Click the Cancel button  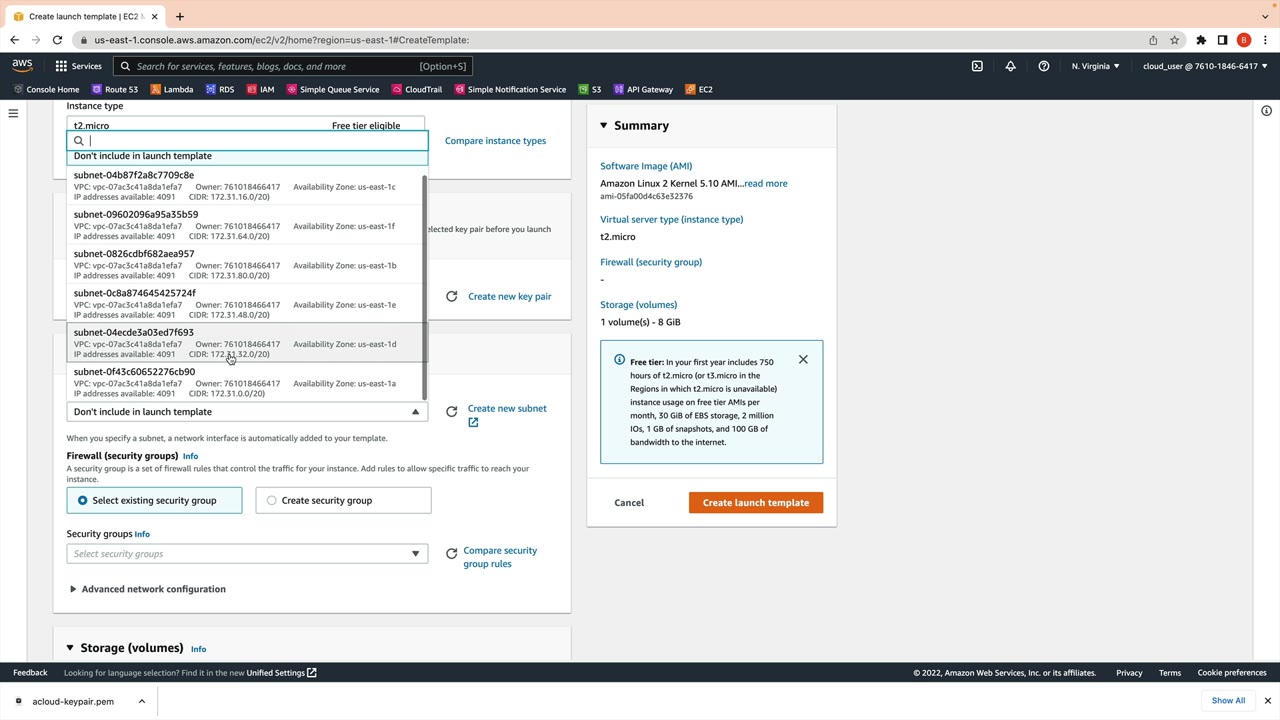(629, 502)
